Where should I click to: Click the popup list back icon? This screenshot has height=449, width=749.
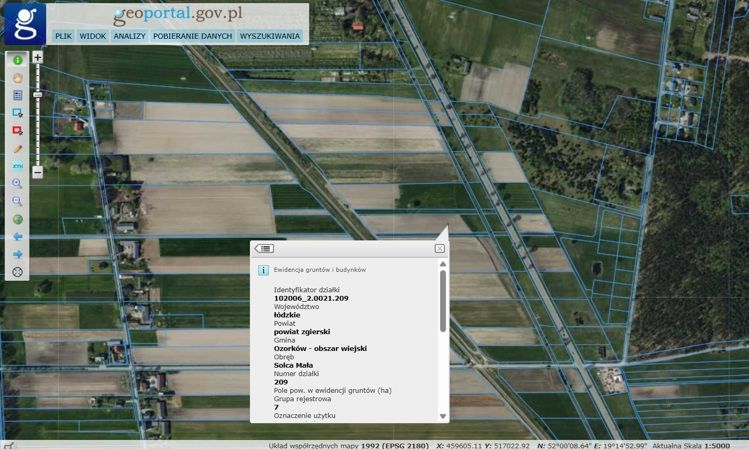tap(264, 248)
